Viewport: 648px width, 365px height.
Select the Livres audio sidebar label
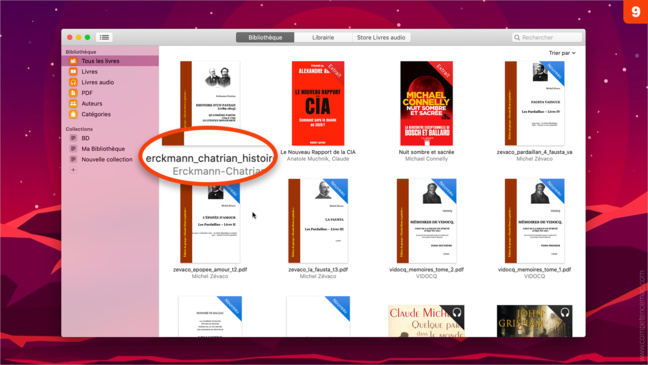pos(98,82)
